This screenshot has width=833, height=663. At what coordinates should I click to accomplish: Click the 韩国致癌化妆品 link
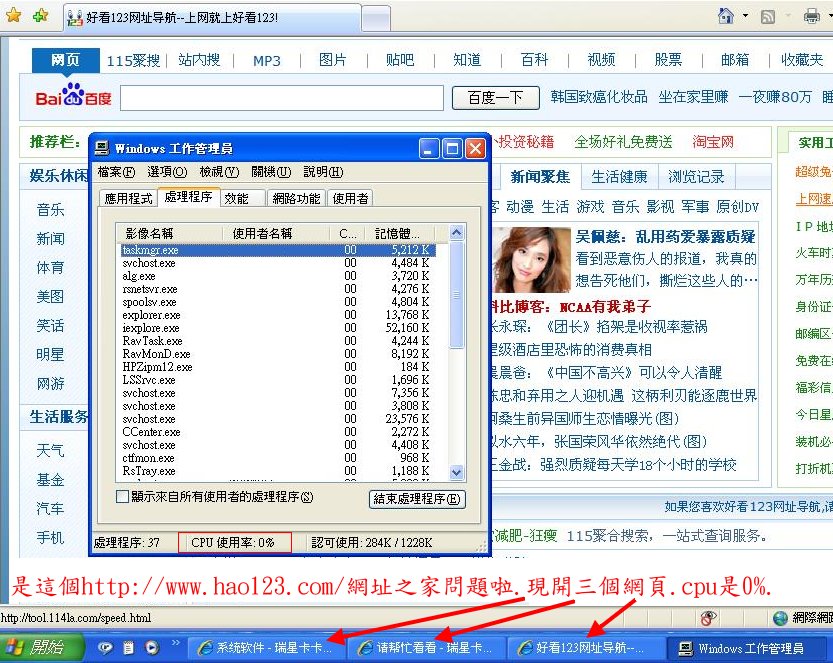pyautogui.click(x=599, y=97)
